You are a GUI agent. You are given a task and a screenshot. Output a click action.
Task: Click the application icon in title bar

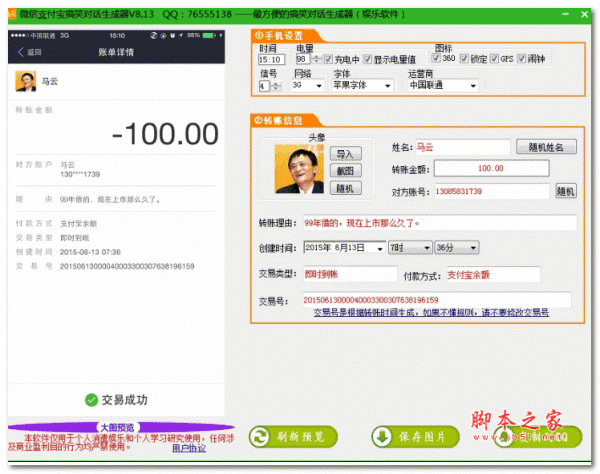pos(12,15)
